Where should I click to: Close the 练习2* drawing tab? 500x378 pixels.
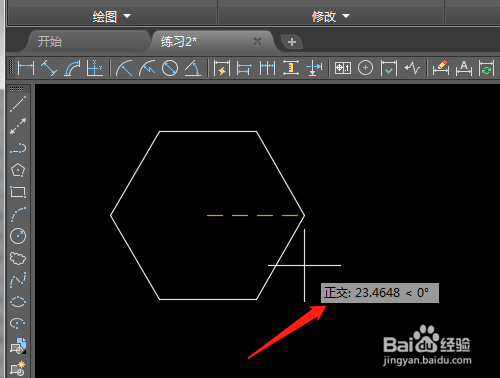[x=257, y=41]
